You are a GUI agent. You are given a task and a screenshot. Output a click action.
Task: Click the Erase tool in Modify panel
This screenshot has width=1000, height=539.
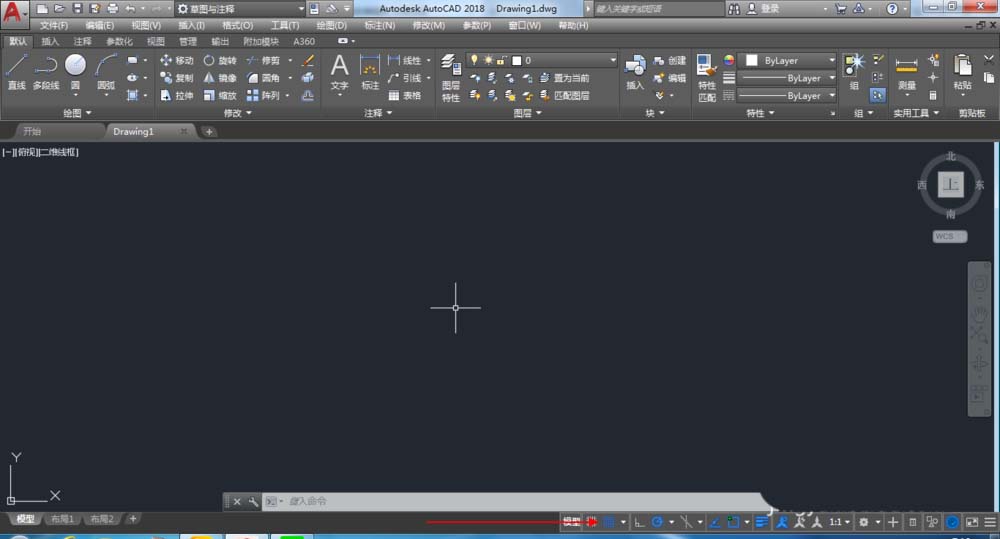[308, 61]
